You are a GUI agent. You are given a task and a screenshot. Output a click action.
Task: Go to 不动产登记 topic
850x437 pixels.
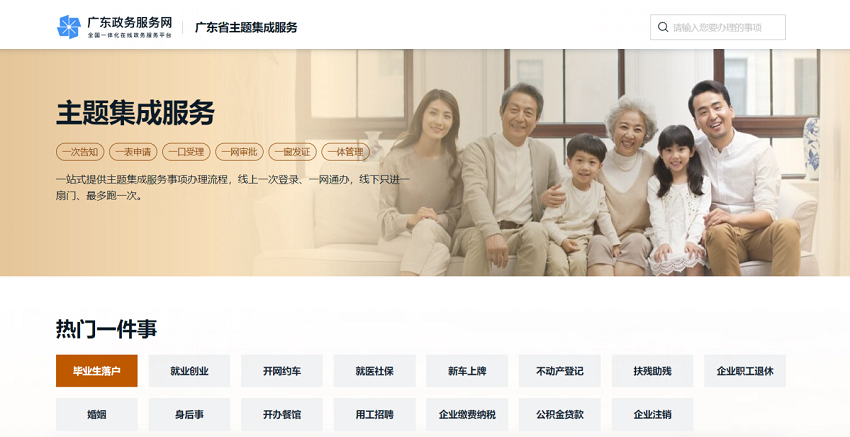pos(559,371)
